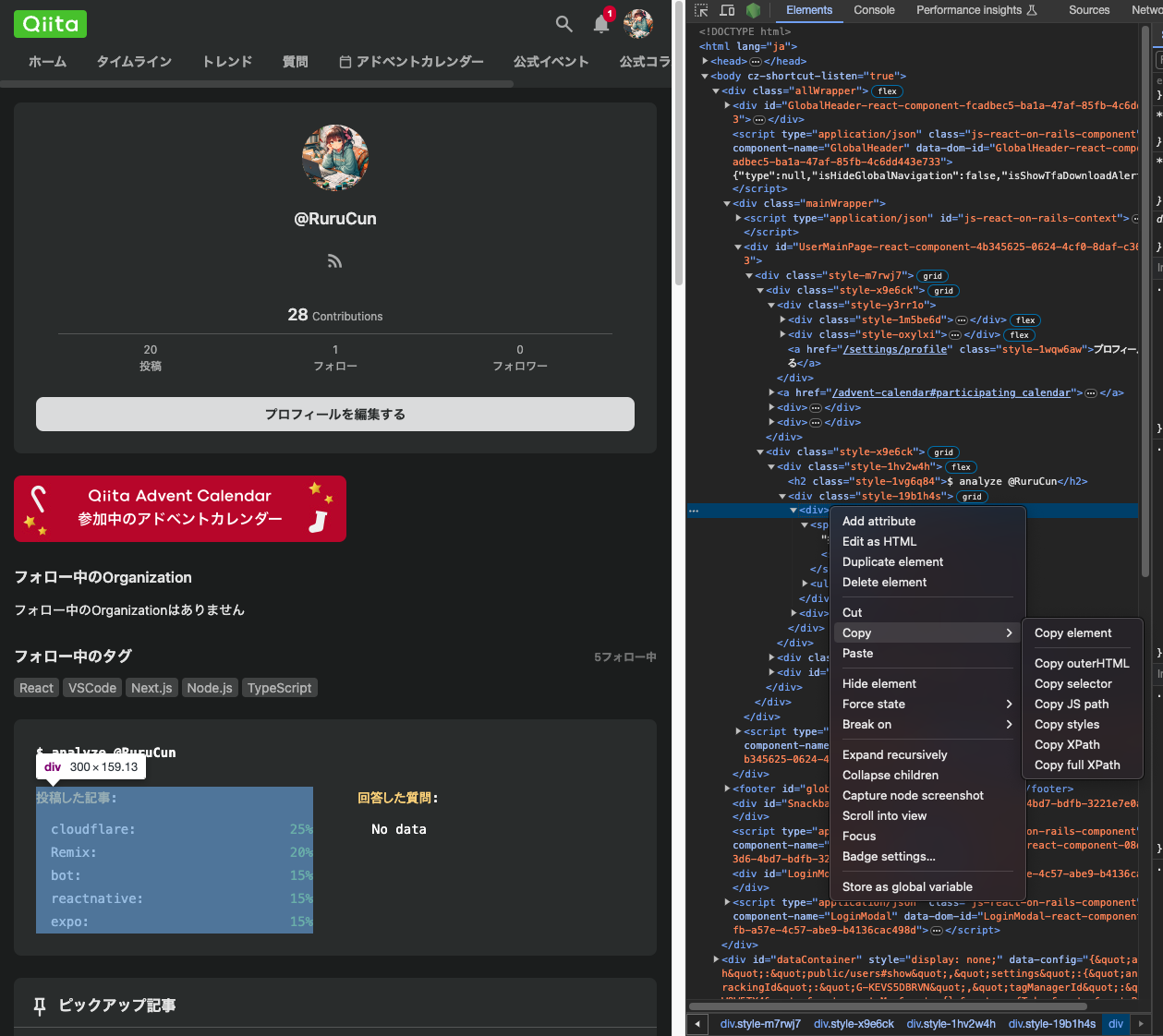This screenshot has height=1036, width=1163.
Task: Click the grid badge beside style-19b1h4s
Action: [972, 497]
